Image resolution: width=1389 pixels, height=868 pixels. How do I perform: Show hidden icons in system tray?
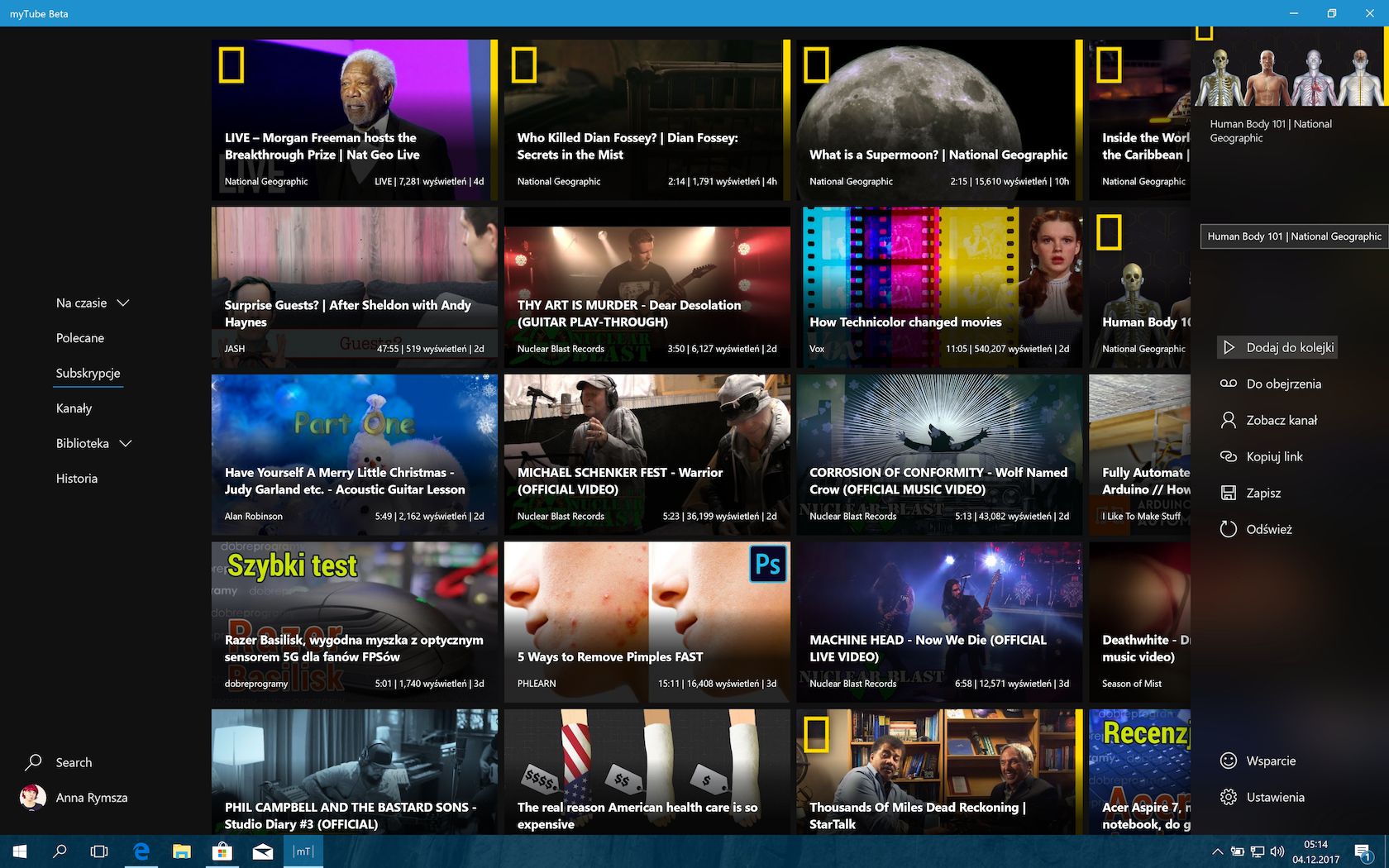1217,851
